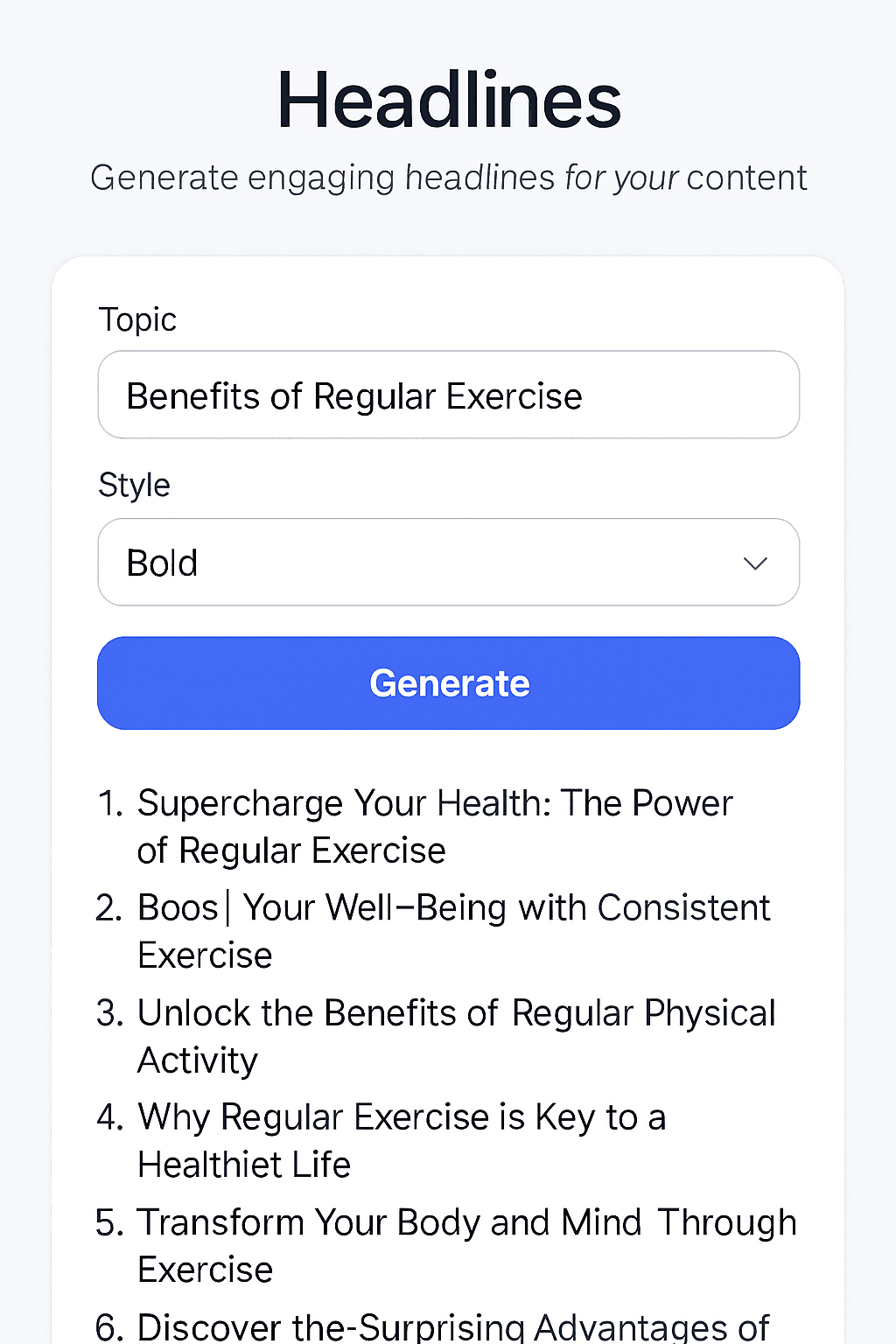Select the "Well-Being with Consistent Exercise" headline
Image resolution: width=896 pixels, height=1344 pixels.
453,931
